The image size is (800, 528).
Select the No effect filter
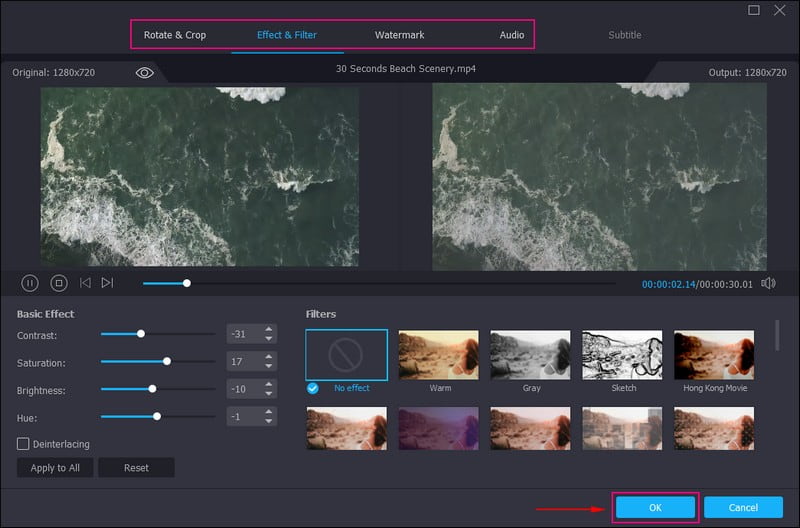tap(346, 355)
